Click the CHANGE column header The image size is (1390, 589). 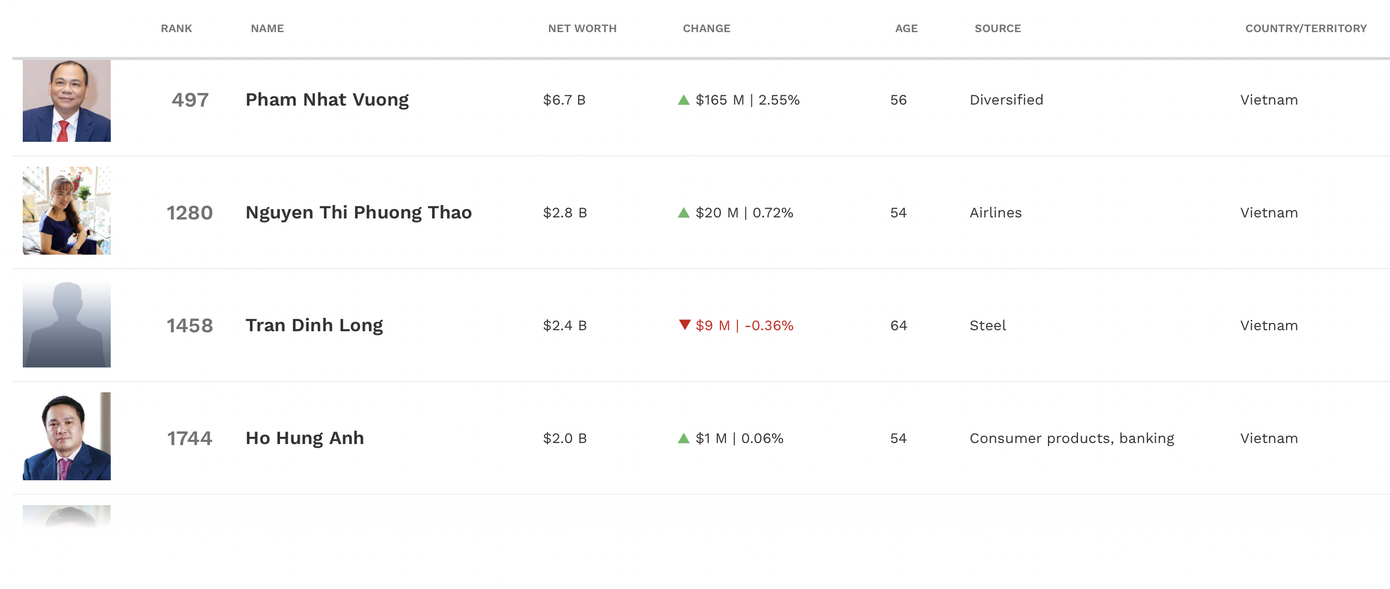707,28
